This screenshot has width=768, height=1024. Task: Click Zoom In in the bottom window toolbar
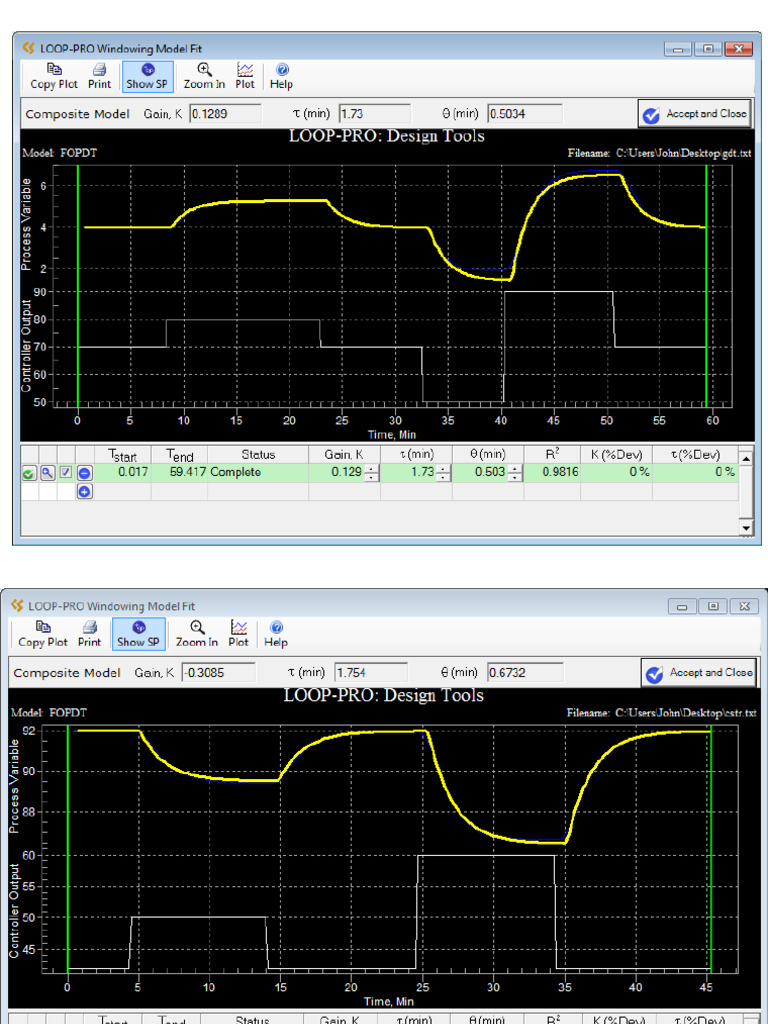(197, 635)
